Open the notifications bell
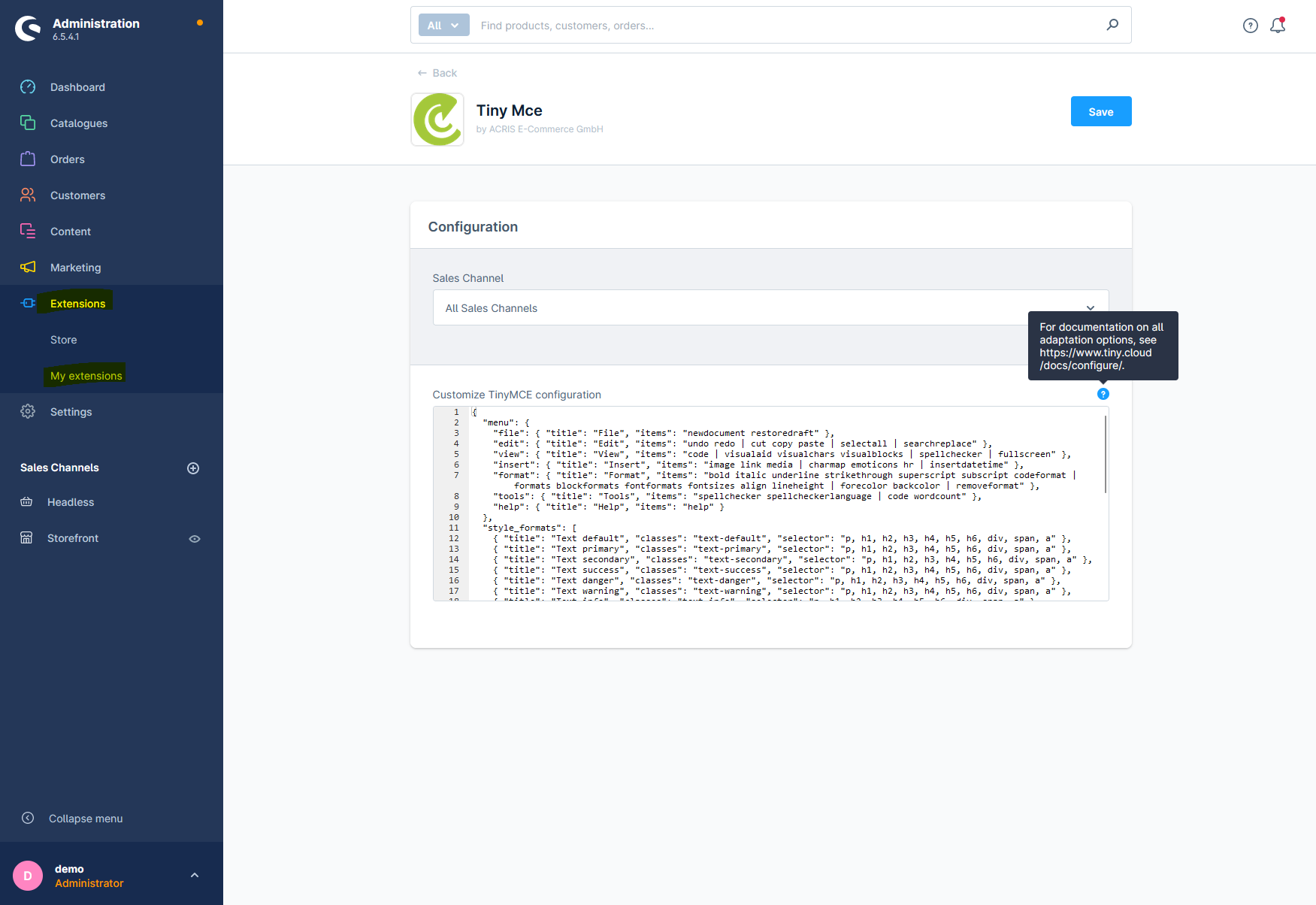Viewport: 1316px width, 905px height. [x=1278, y=26]
